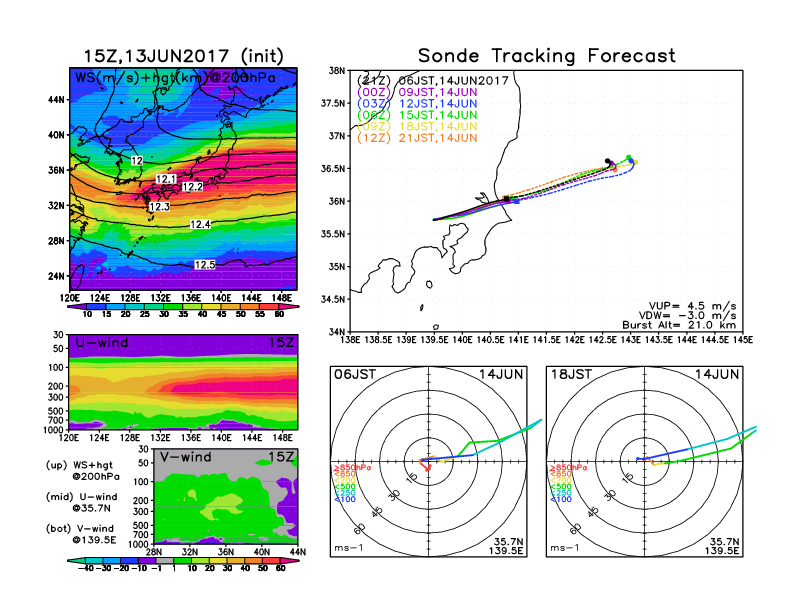Screen dimensions: 792x612
Task: Click the 12.1 contour label on the 200hPa map
Action: 166,179
